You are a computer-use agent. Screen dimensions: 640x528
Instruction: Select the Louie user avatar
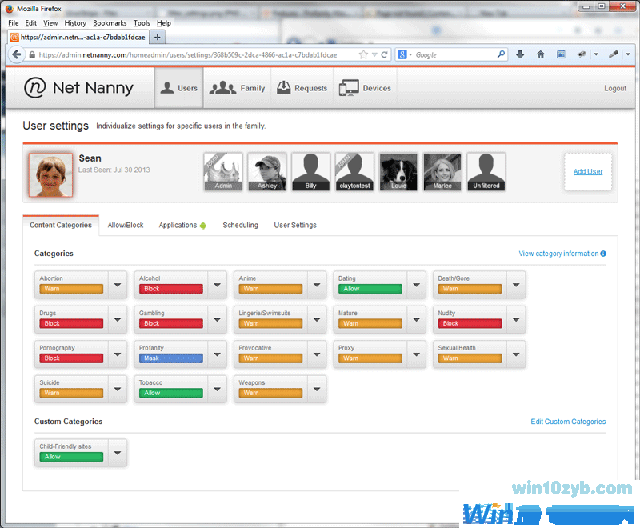[398, 172]
